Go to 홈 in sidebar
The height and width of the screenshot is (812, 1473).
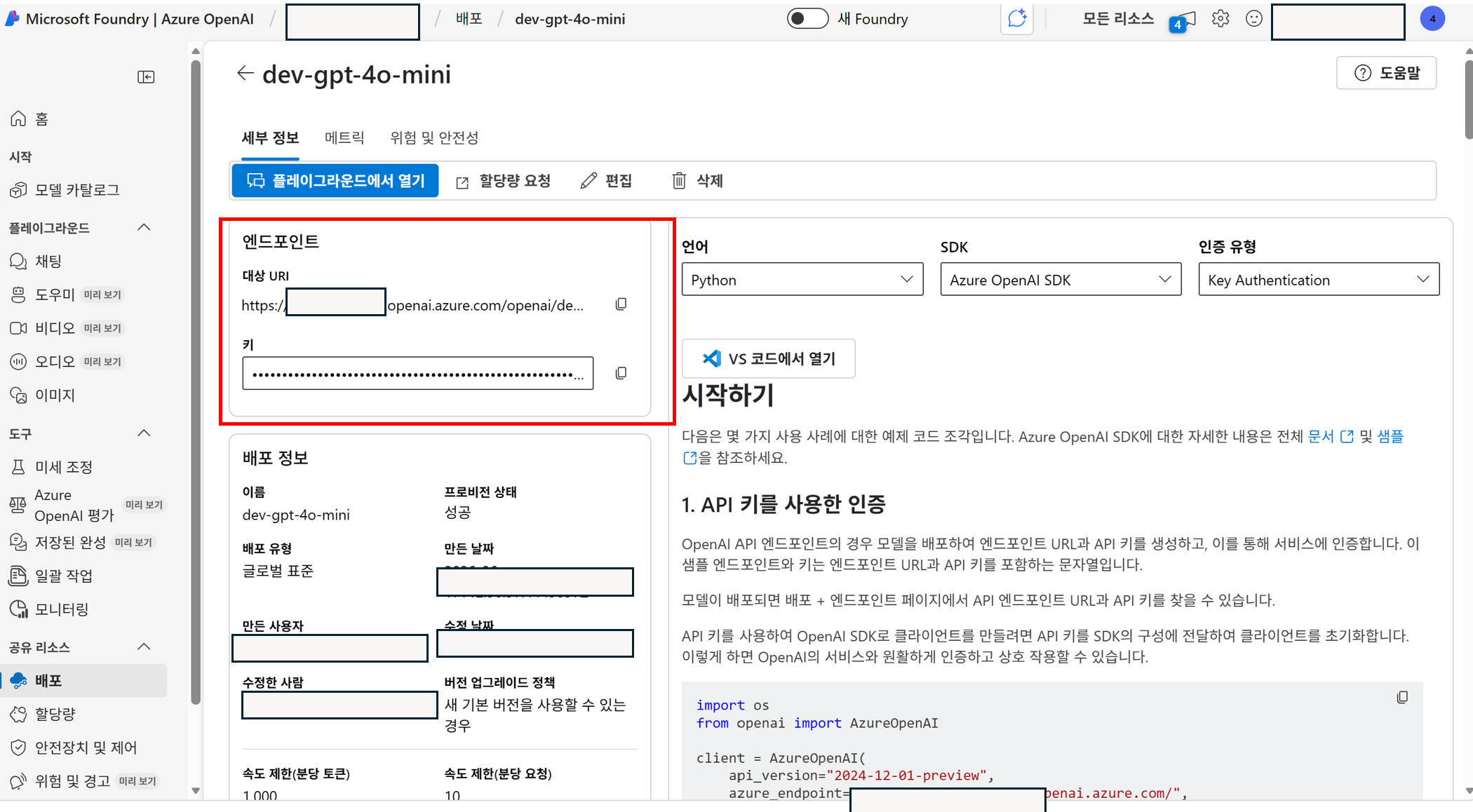29,119
